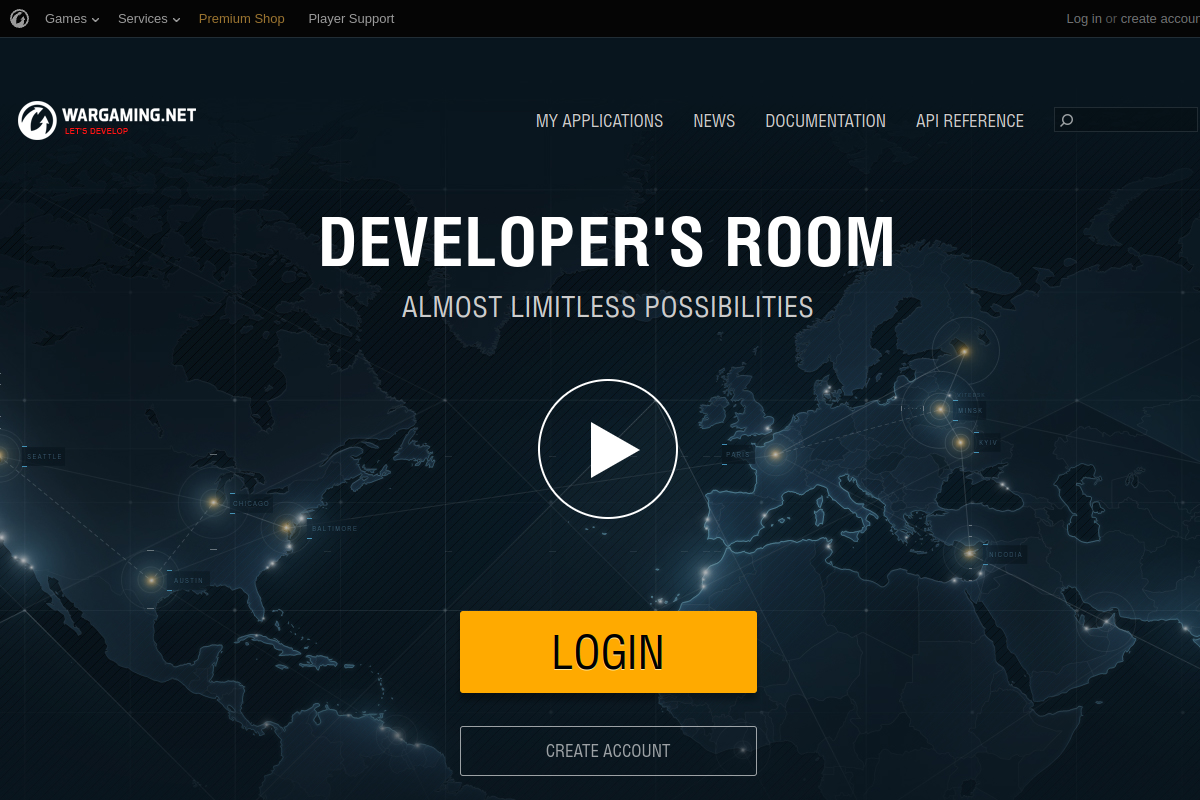The image size is (1200, 800).
Task: Click the search magnifier icon
Action: pos(1067,120)
